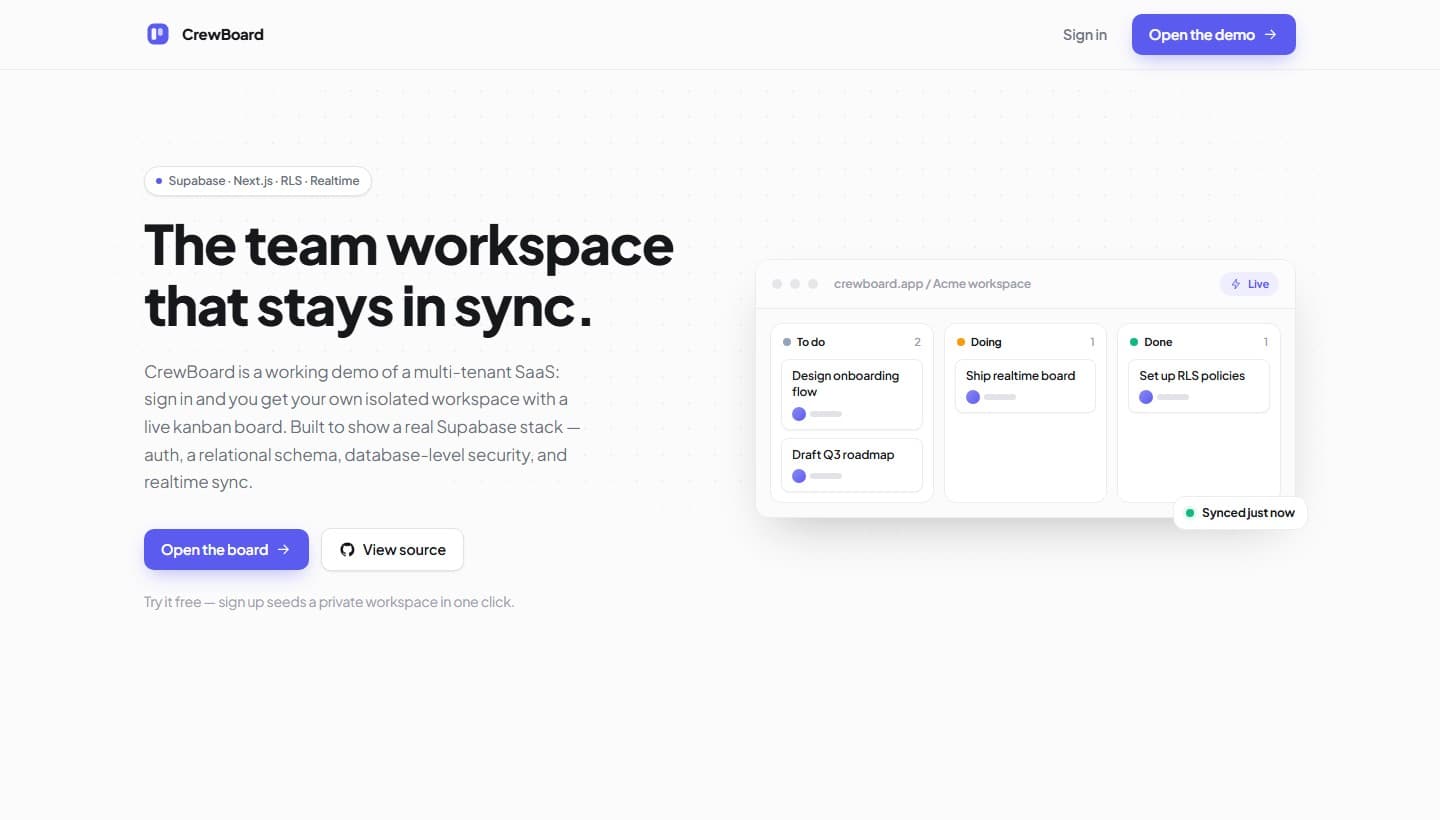Click the Live lightning badge
The width and height of the screenshot is (1440, 820).
tap(1249, 284)
